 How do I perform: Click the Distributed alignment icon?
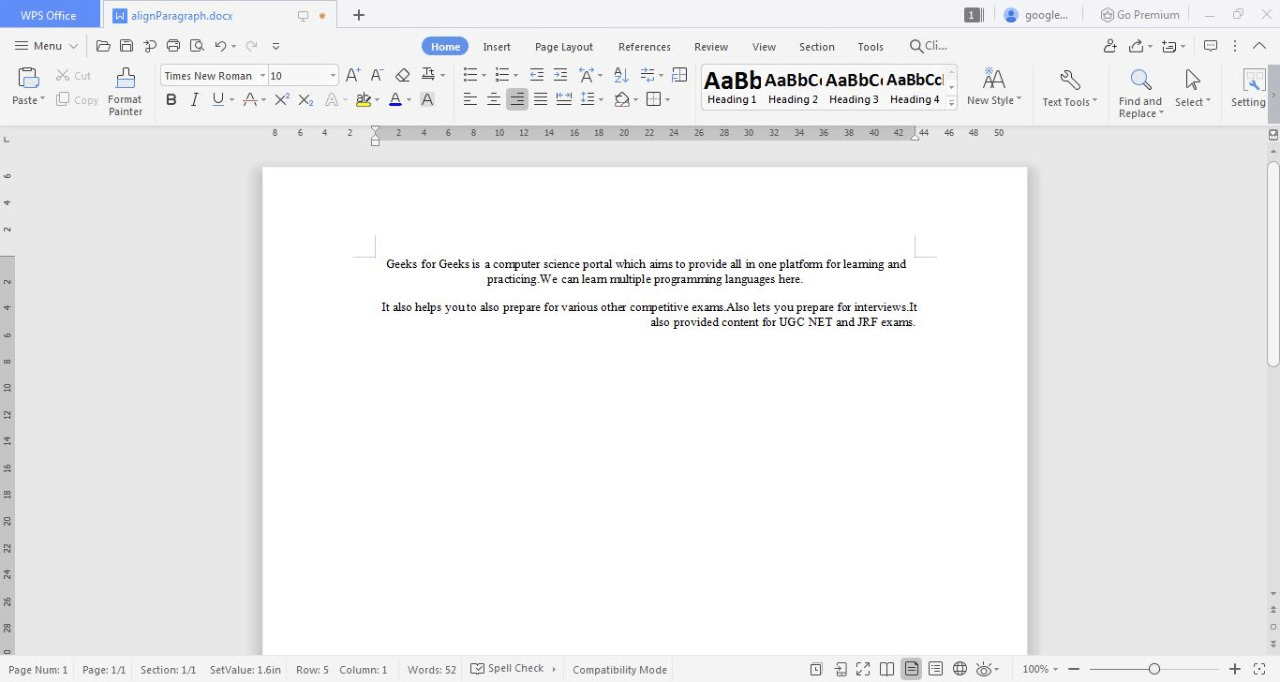(564, 99)
